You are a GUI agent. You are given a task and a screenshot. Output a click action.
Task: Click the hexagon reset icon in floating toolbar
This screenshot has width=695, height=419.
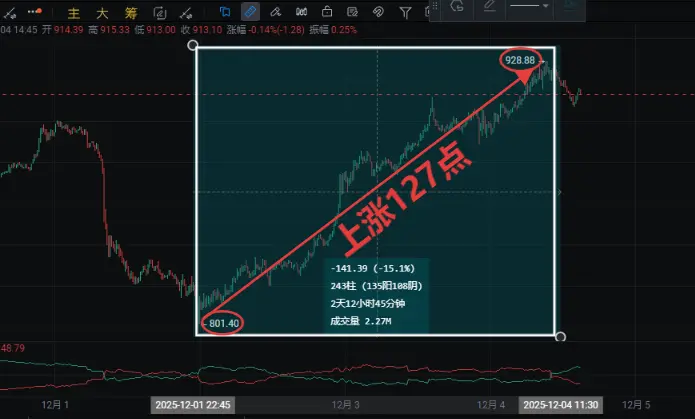[x=457, y=6]
